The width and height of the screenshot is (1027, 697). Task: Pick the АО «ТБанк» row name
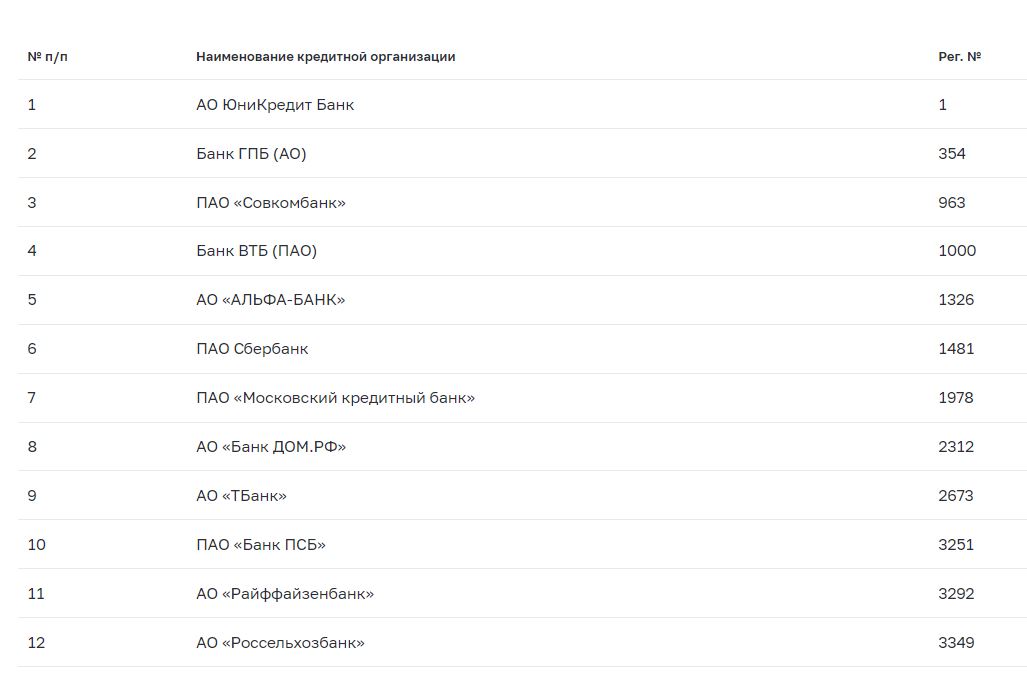241,496
